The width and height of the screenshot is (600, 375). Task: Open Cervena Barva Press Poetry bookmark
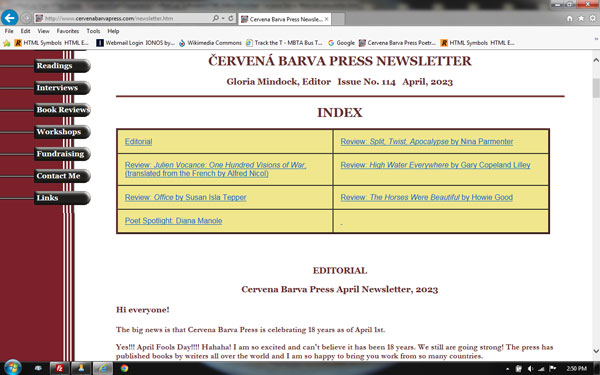point(397,43)
